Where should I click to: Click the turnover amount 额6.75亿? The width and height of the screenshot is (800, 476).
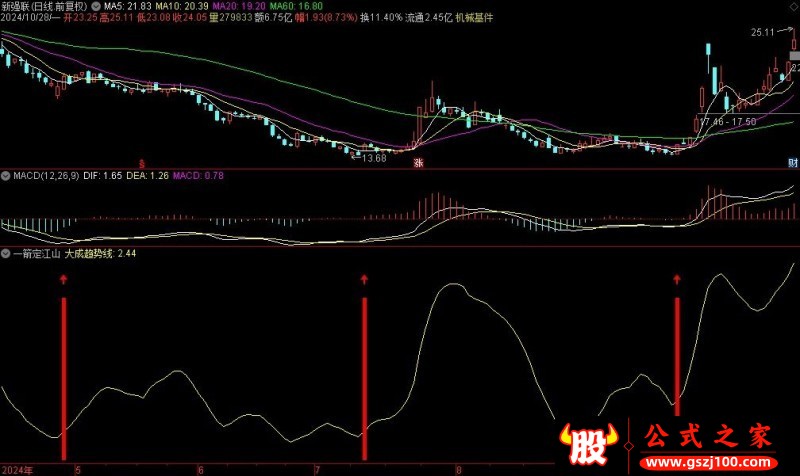click(x=273, y=18)
